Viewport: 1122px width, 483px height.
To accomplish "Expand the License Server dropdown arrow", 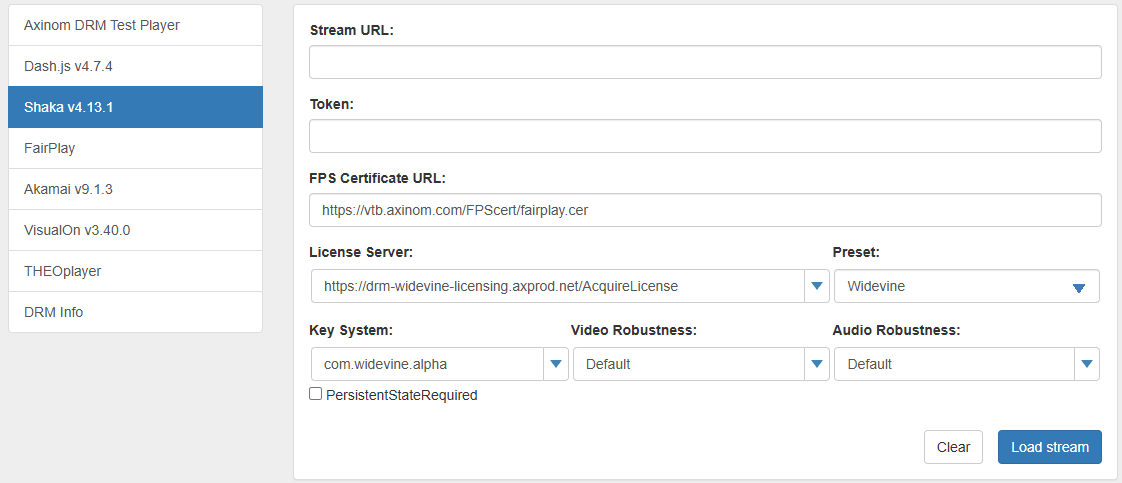I will click(817, 286).
